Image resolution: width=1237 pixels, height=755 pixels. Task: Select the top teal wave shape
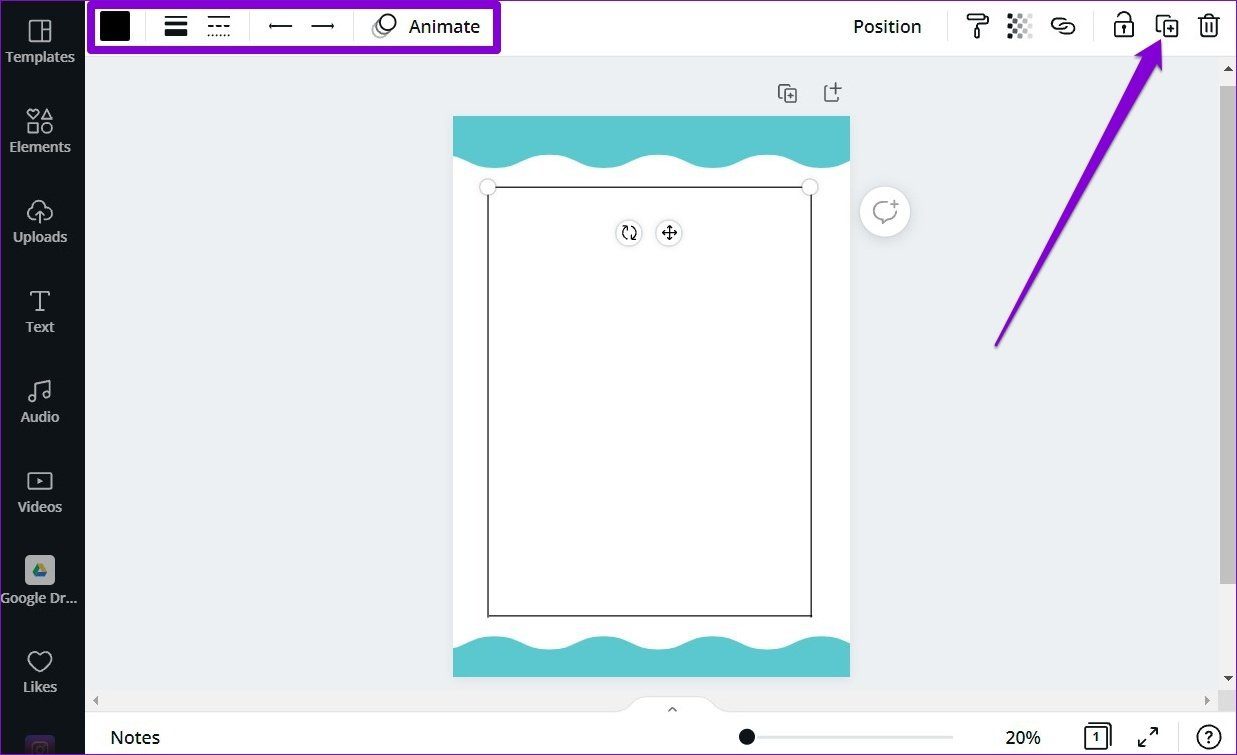tap(651, 140)
